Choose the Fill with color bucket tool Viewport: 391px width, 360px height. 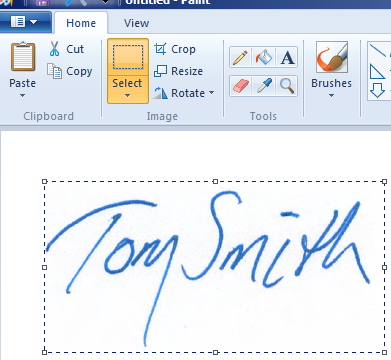[264, 57]
